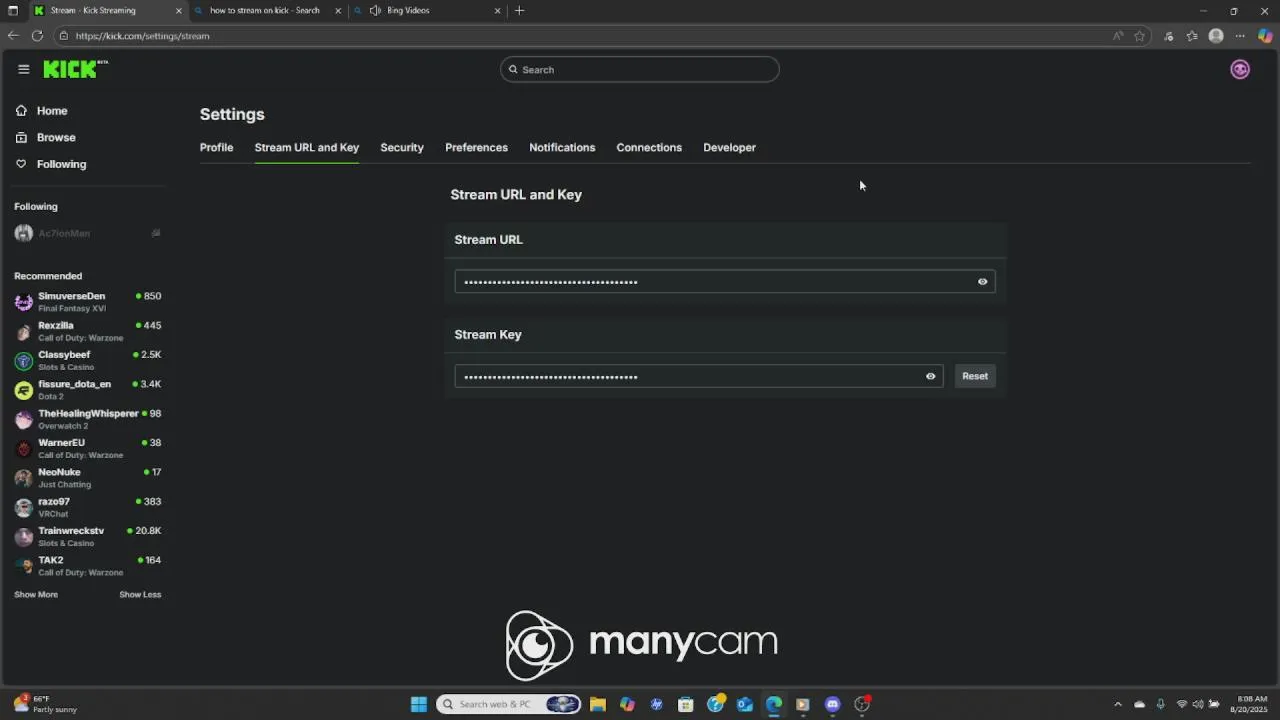The image size is (1280, 720).
Task: Open fissure_dota_en channel avatar
Action: 24,390
